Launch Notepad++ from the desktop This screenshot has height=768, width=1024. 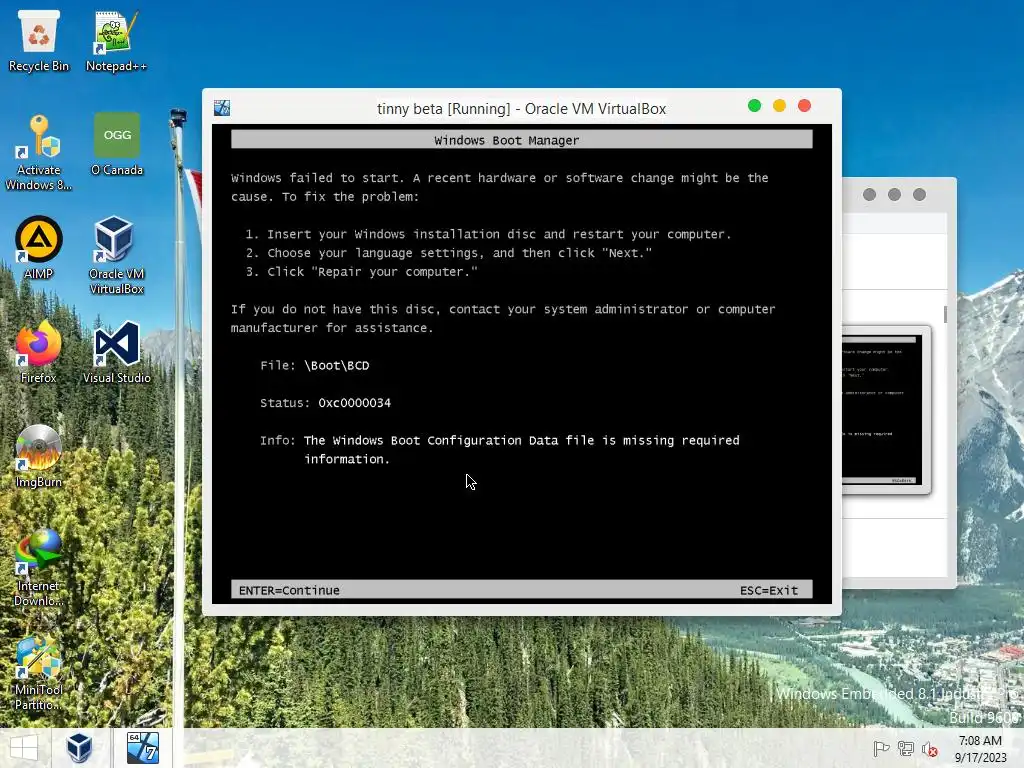(x=116, y=40)
